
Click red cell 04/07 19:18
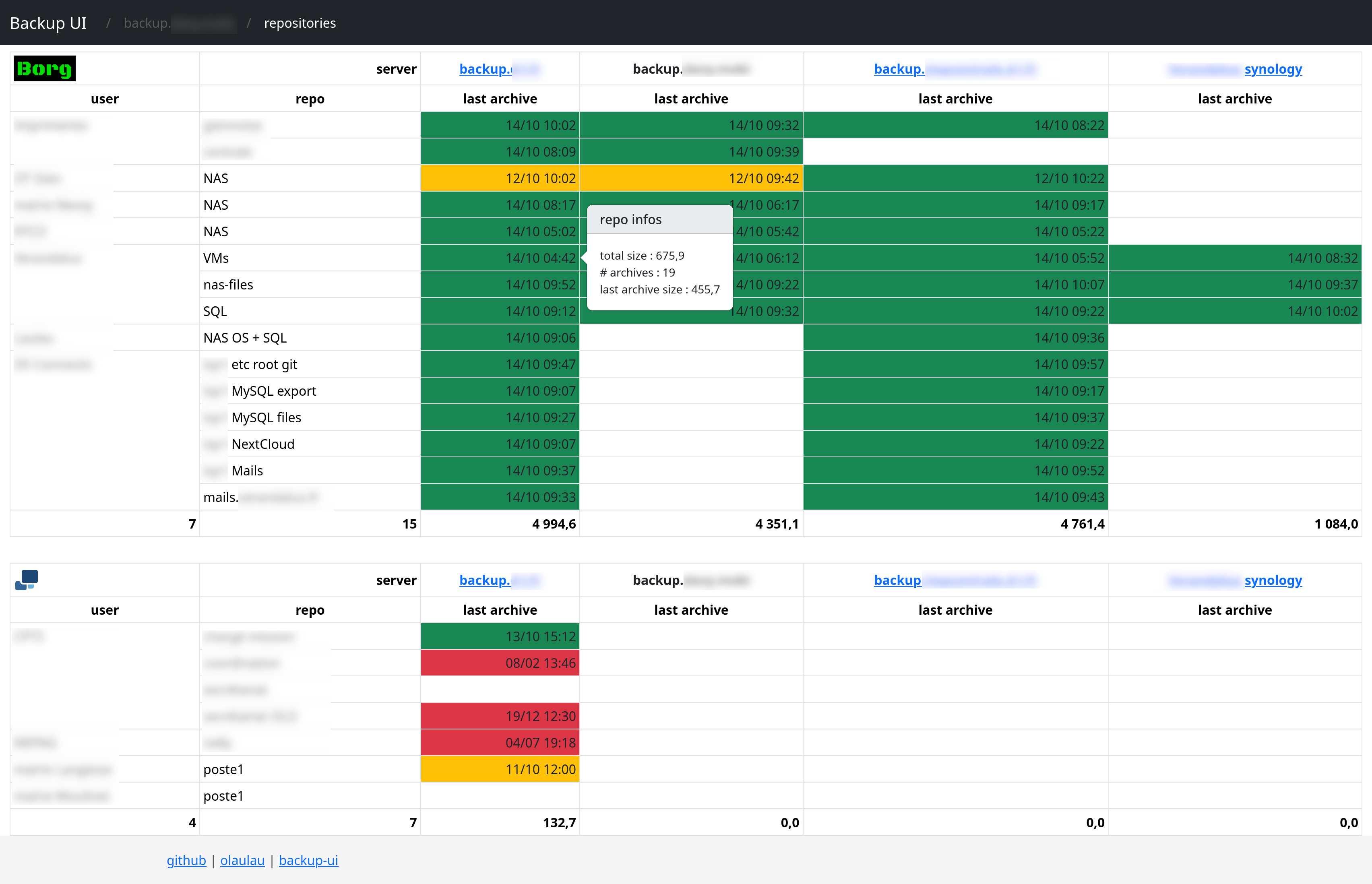tap(500, 743)
